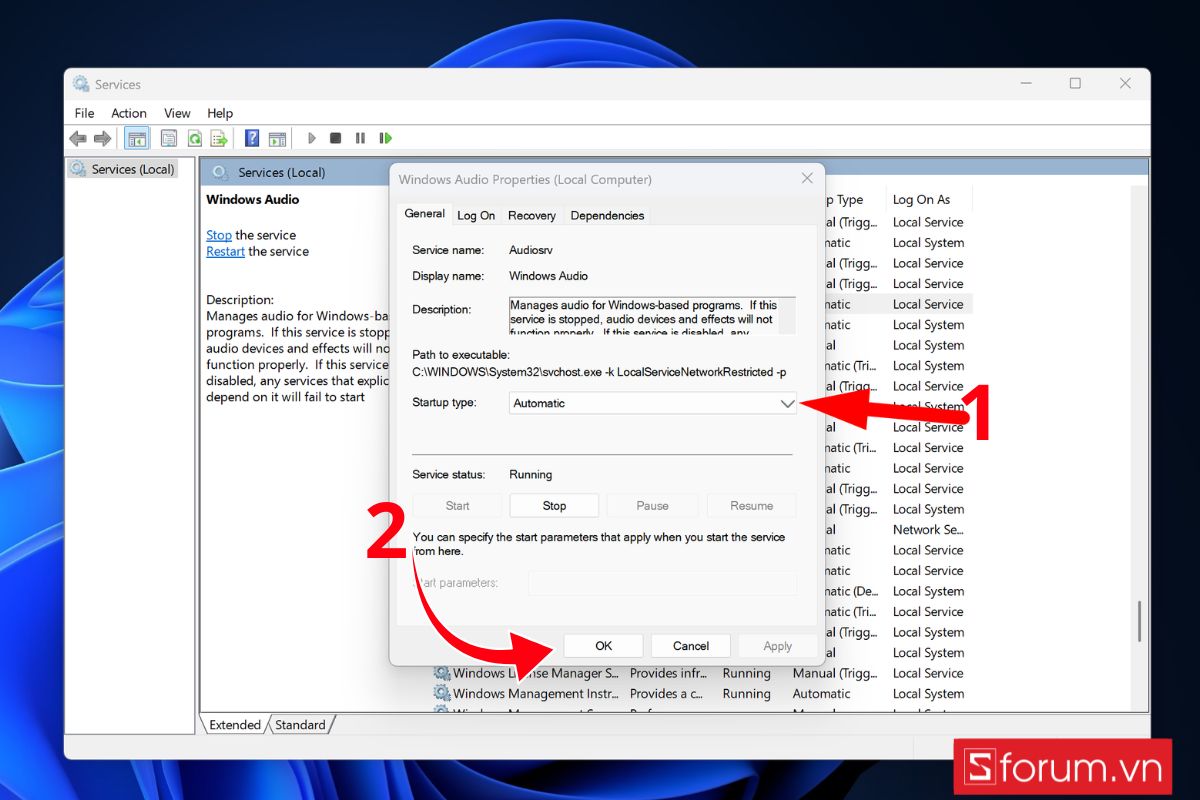Open the View menu

(177, 113)
